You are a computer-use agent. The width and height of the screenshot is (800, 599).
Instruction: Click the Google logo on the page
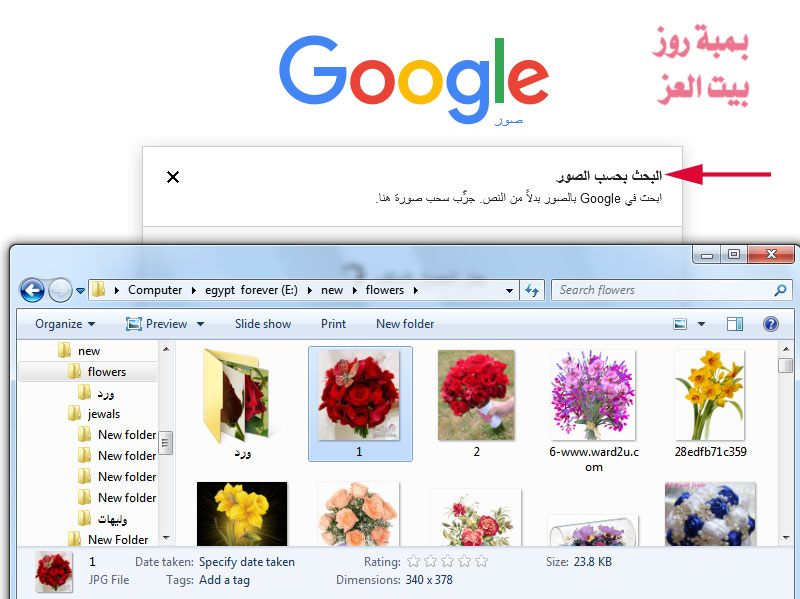pyautogui.click(x=414, y=79)
